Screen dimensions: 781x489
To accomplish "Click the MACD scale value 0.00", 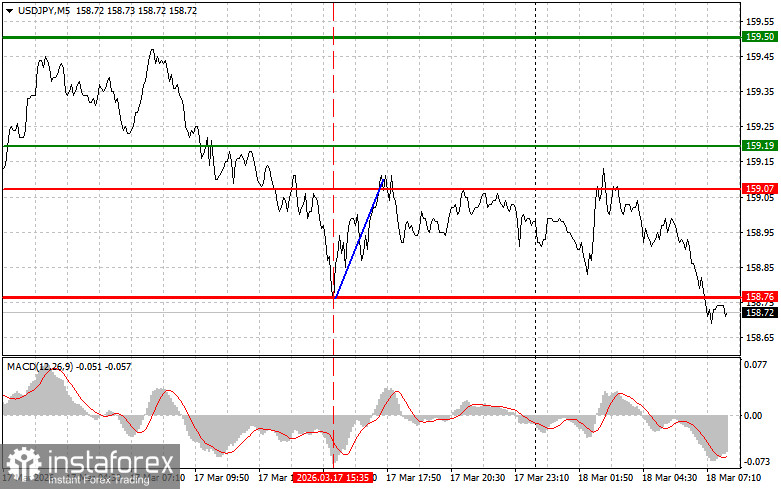I will tap(753, 416).
